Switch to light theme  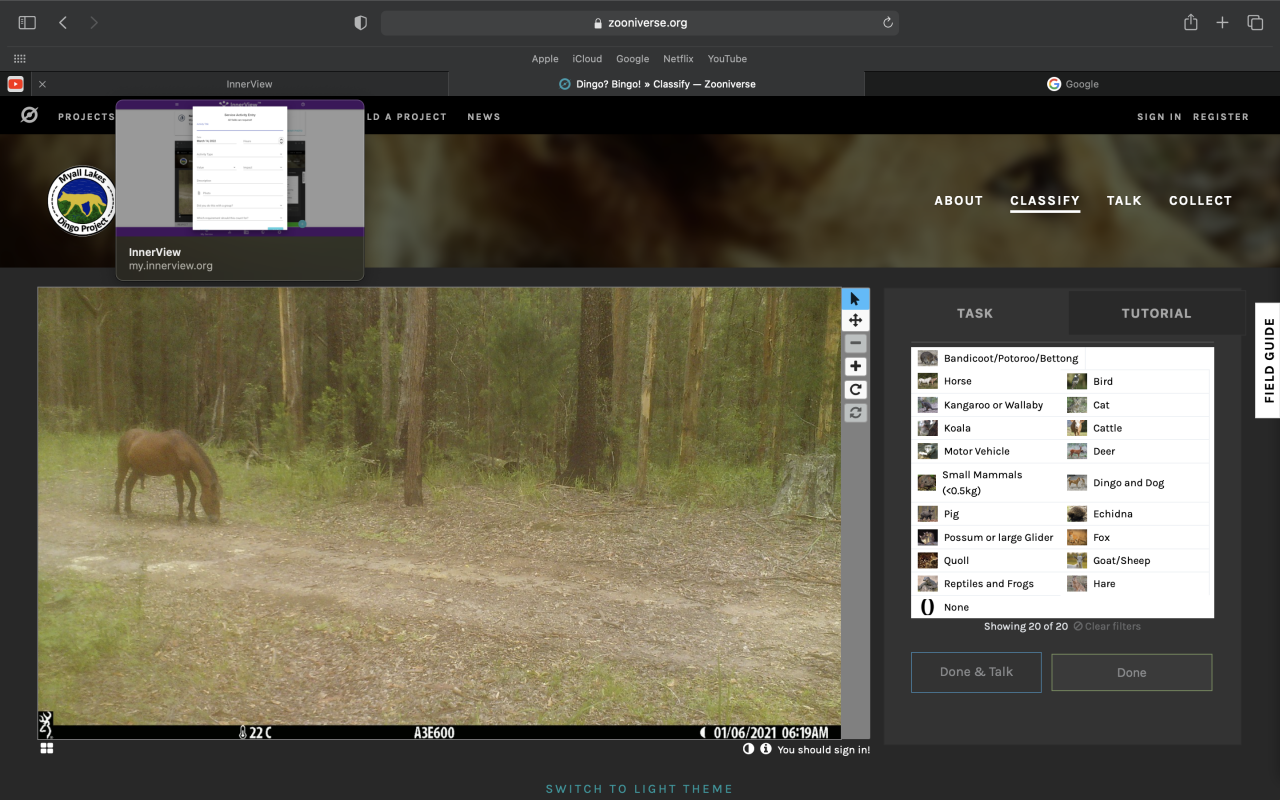coord(639,789)
